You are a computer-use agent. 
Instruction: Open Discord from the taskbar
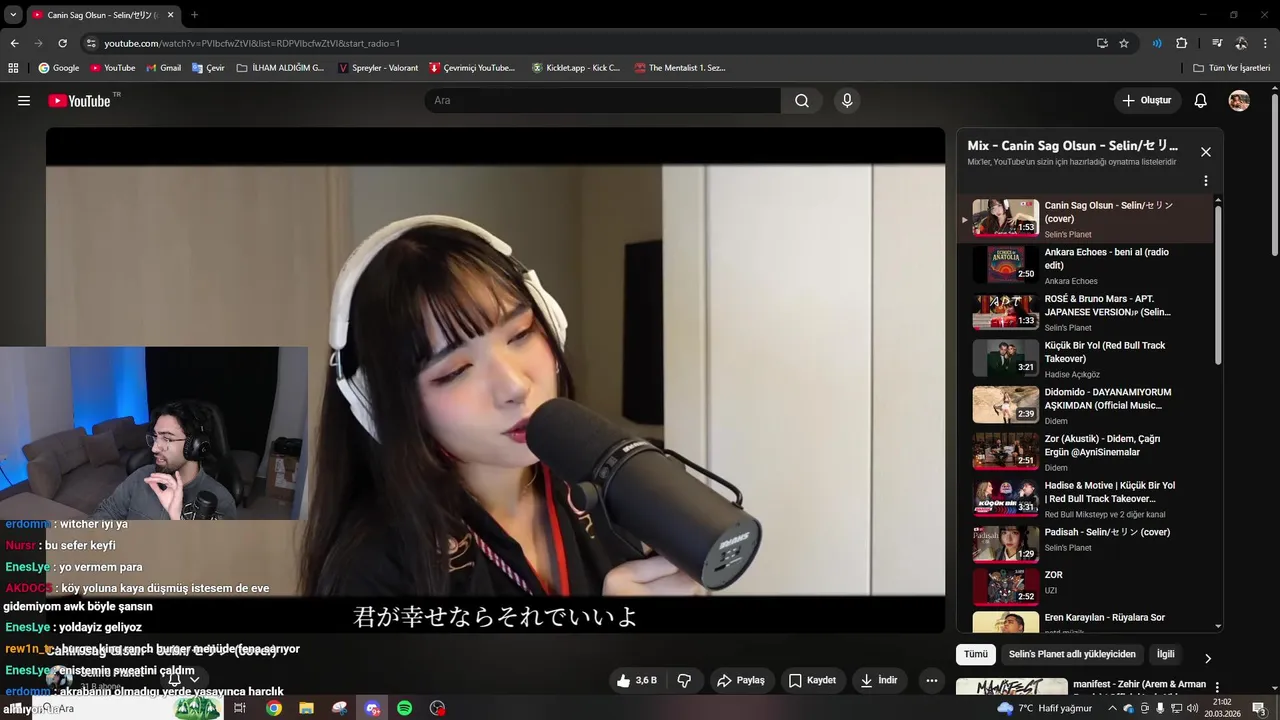coord(372,708)
